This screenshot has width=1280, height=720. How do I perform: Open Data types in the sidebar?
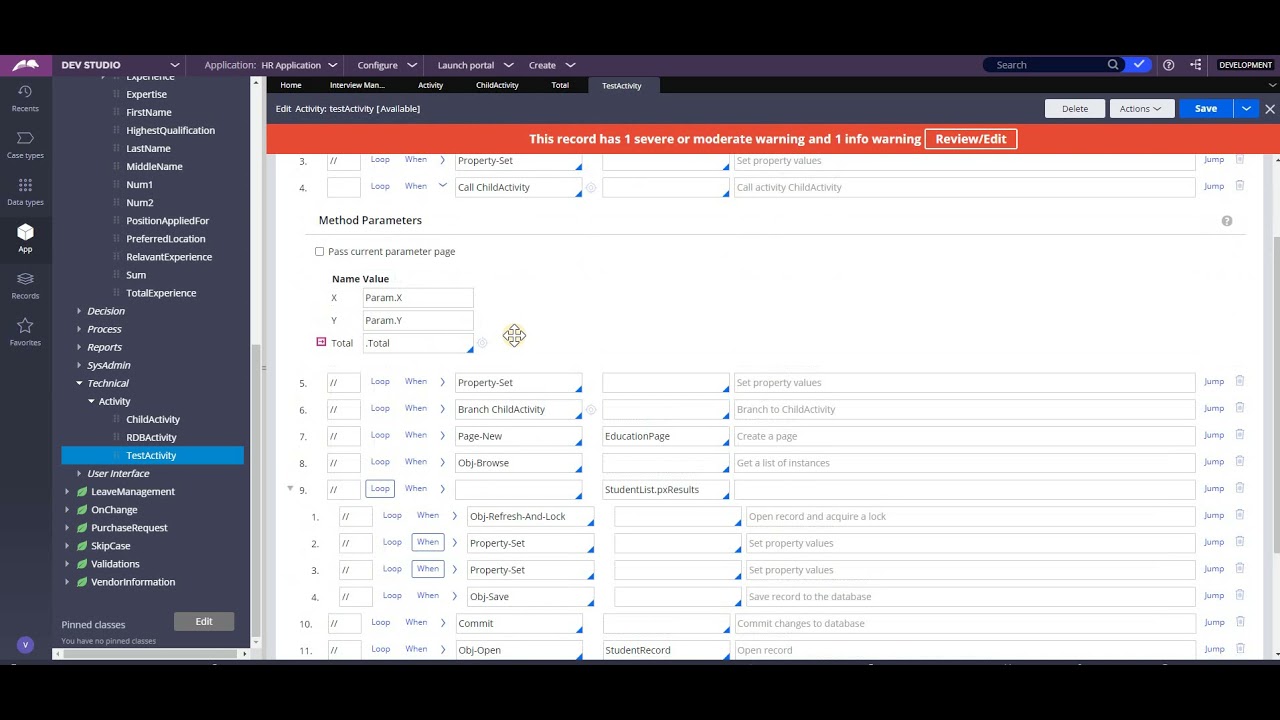pyautogui.click(x=25, y=192)
